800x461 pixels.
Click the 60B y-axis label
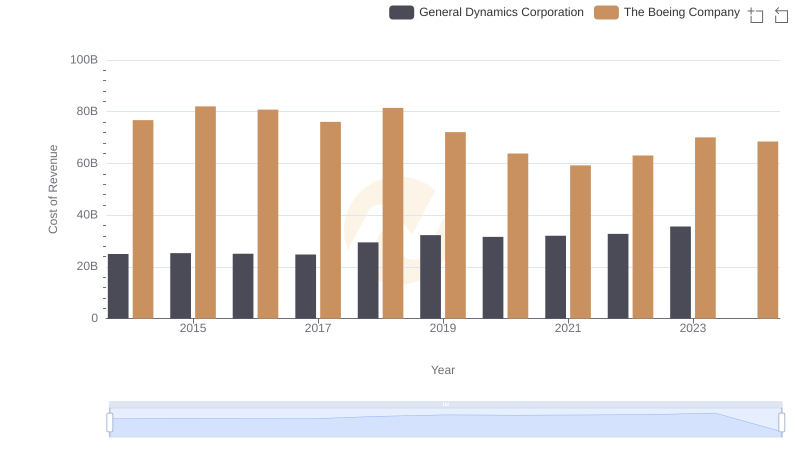87,163
